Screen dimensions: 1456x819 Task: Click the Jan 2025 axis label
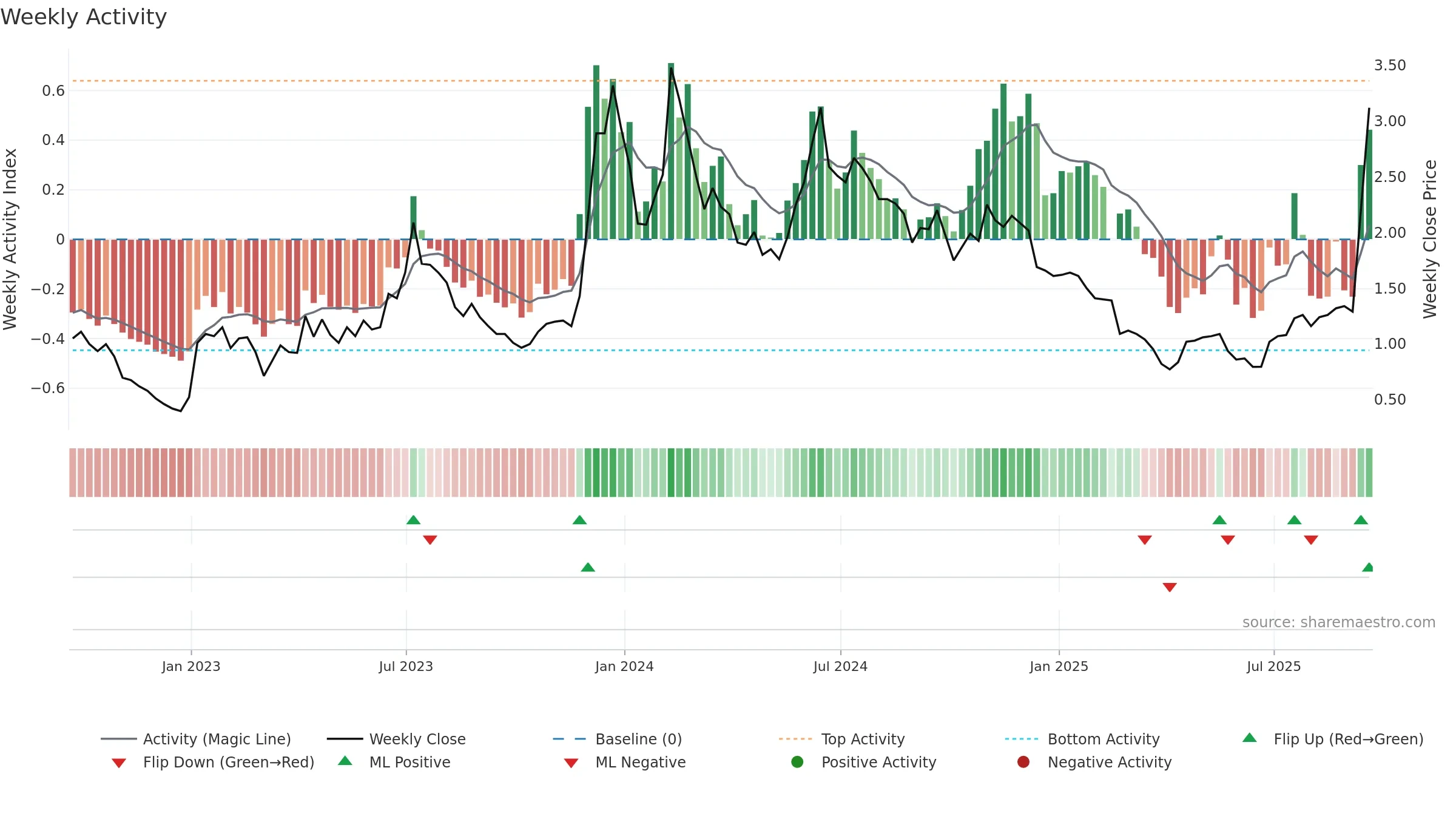click(x=1059, y=667)
